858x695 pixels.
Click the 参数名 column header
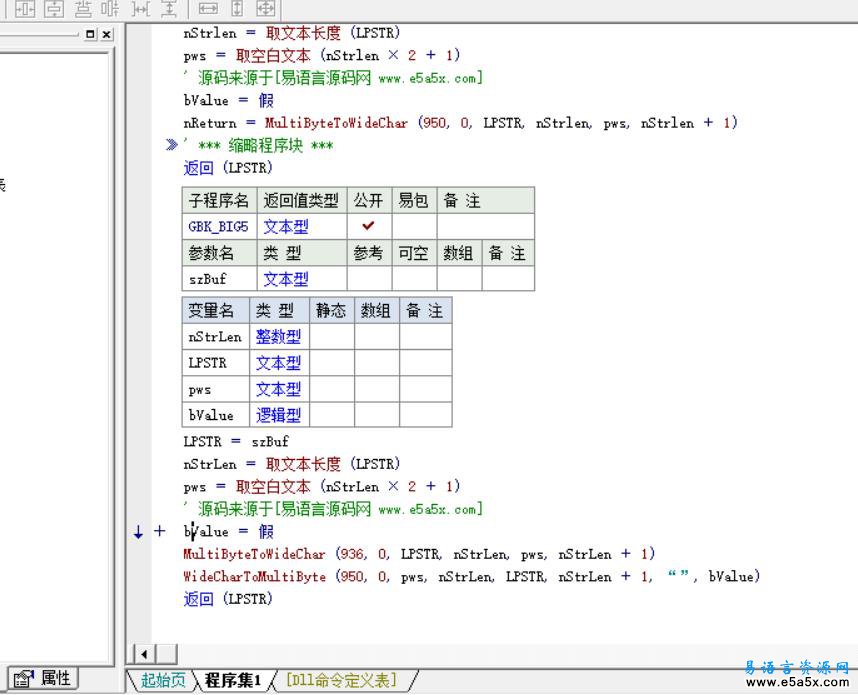(219, 252)
